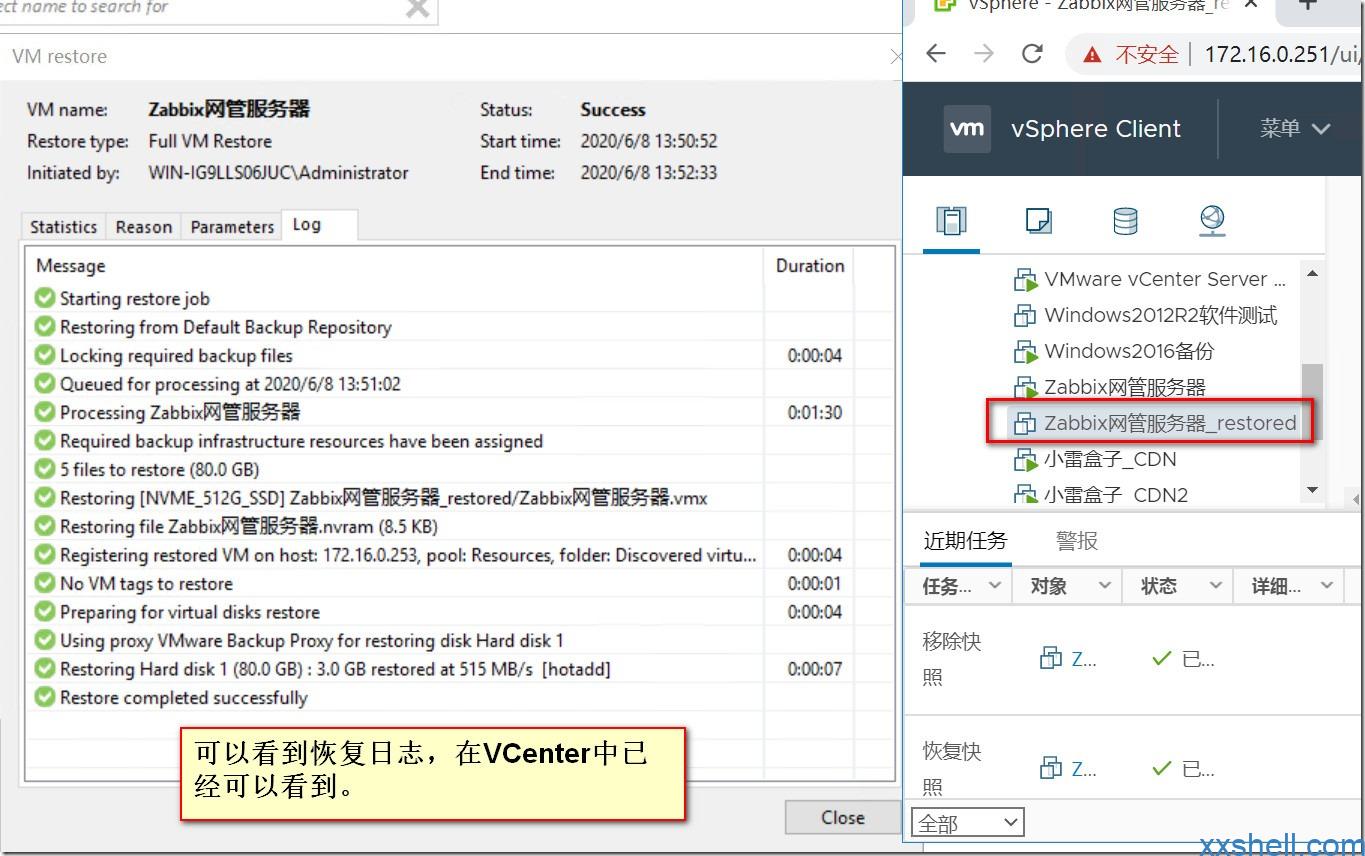Screen dimensions: 1365x856
Task: Select Zabbix网管服务器_restored in inventory tree
Action: tap(1169, 423)
